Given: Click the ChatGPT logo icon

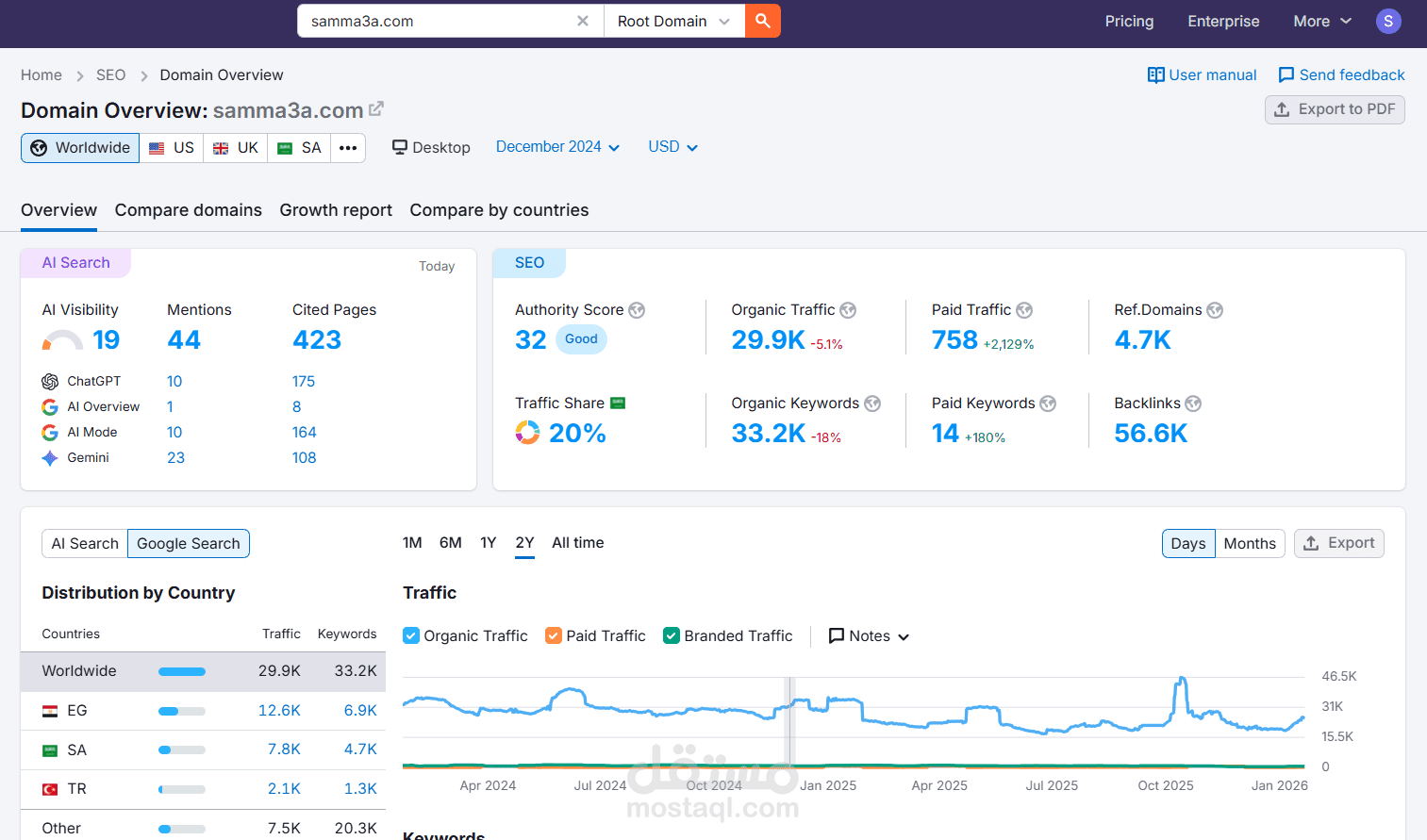Looking at the screenshot, I should pyautogui.click(x=50, y=381).
